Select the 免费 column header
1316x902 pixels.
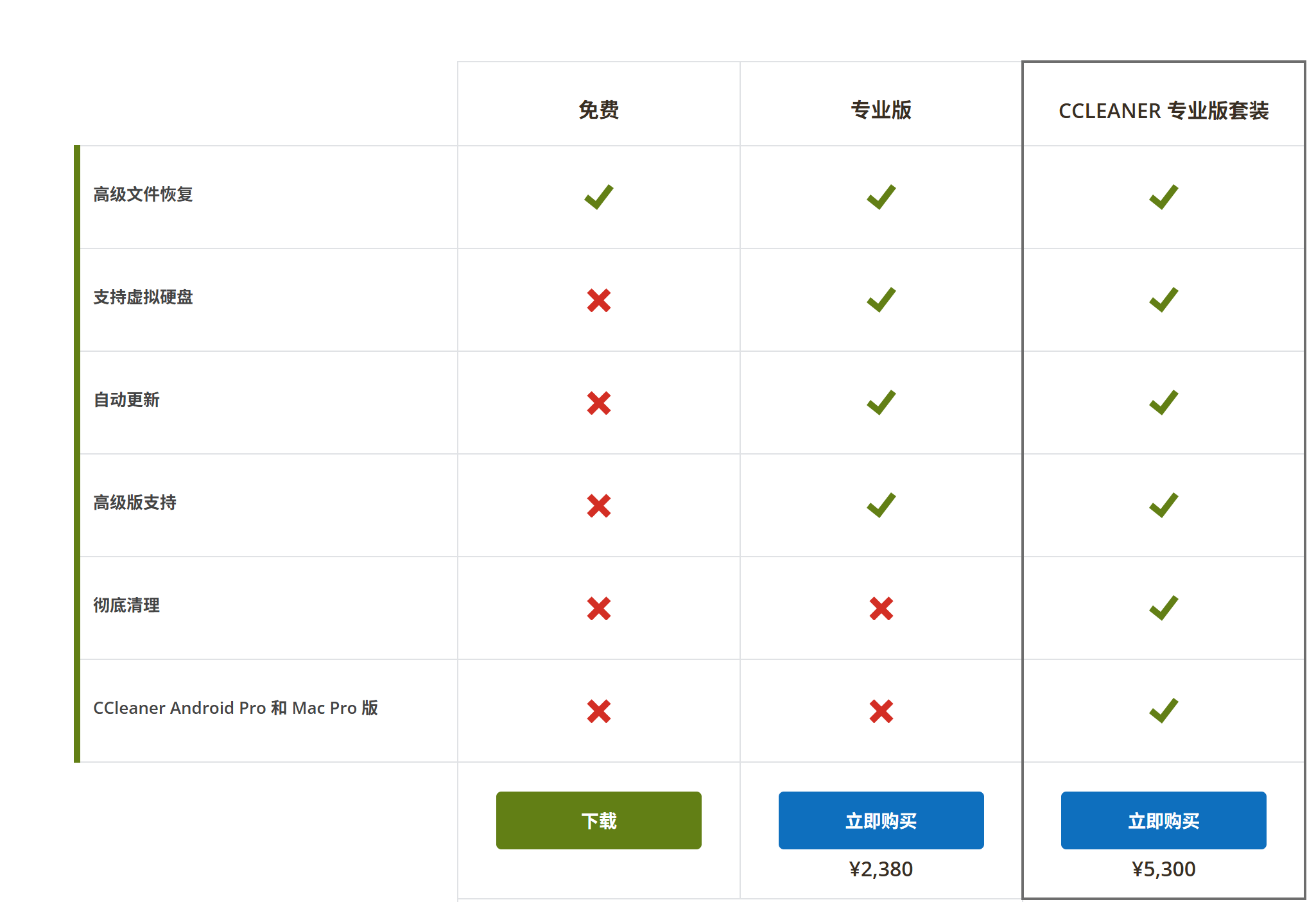click(598, 110)
